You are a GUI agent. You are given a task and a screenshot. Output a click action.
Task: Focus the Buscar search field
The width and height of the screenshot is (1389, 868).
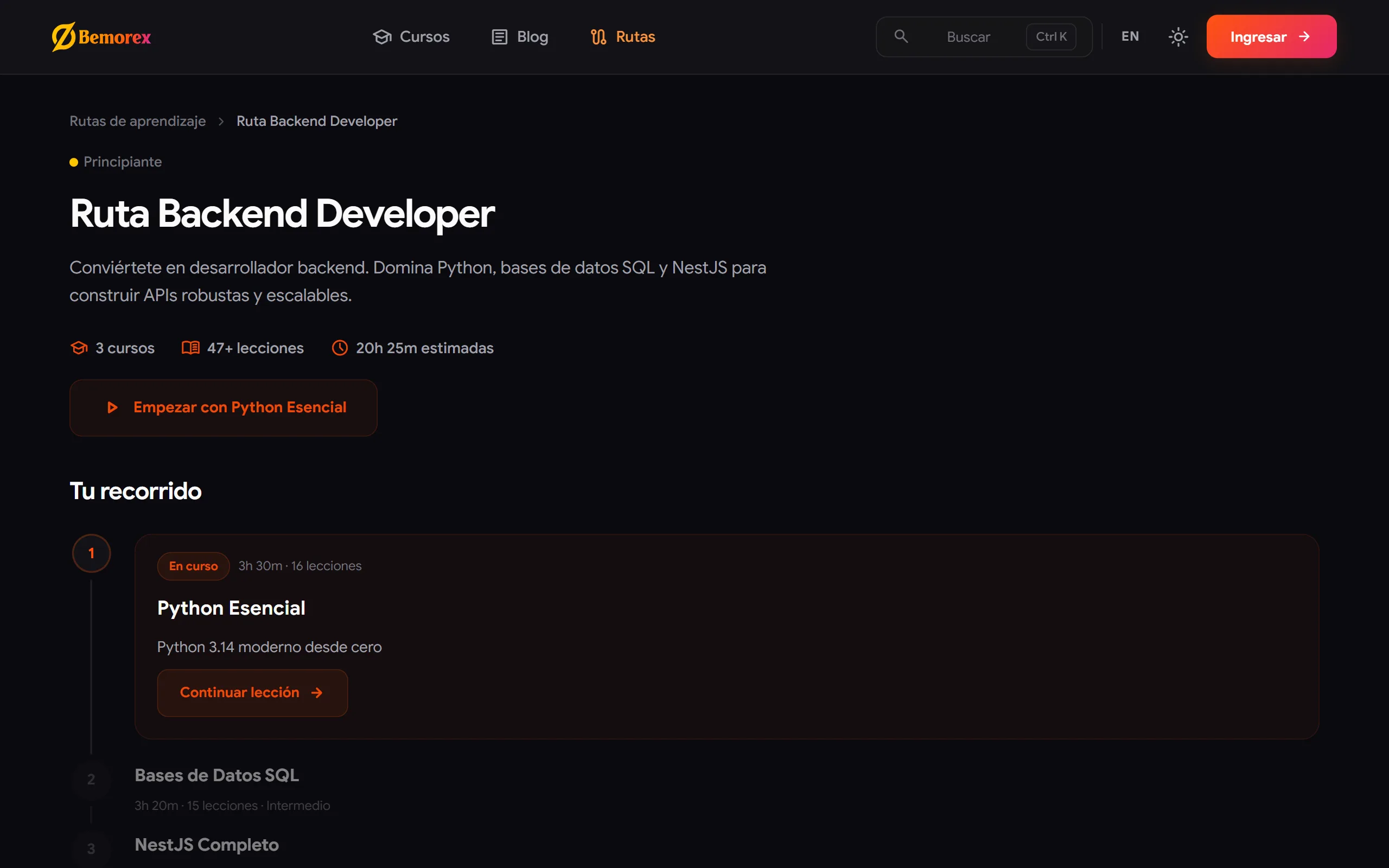(984, 37)
